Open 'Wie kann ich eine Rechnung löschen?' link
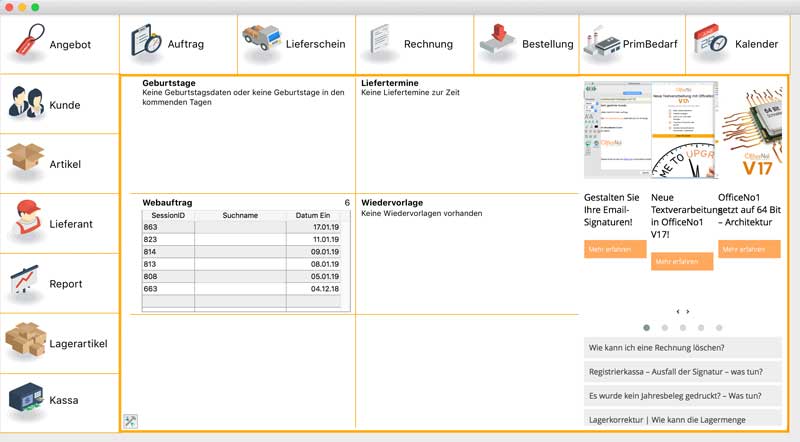 [x=683, y=348]
